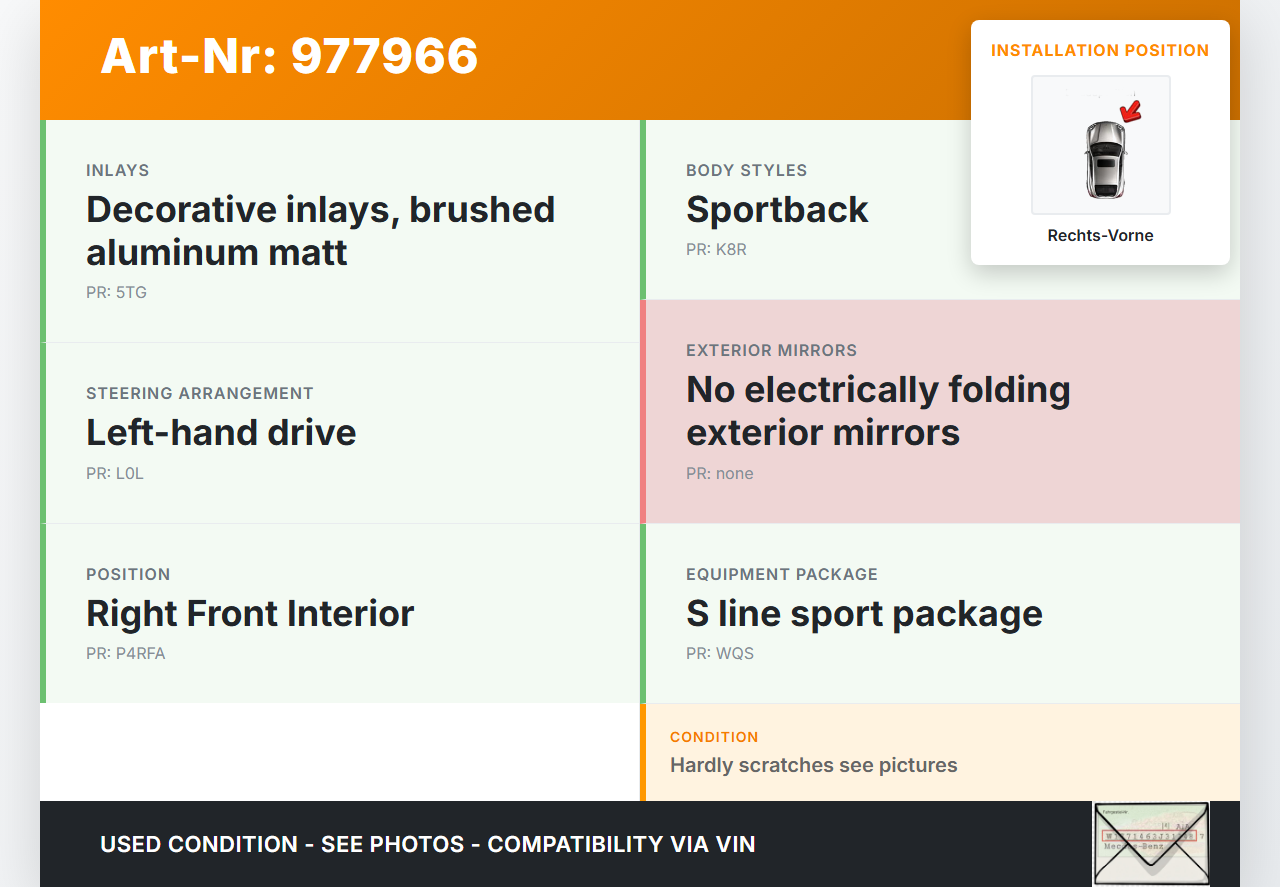
Task: Click the PR: P4RFA code
Action: pos(125,654)
